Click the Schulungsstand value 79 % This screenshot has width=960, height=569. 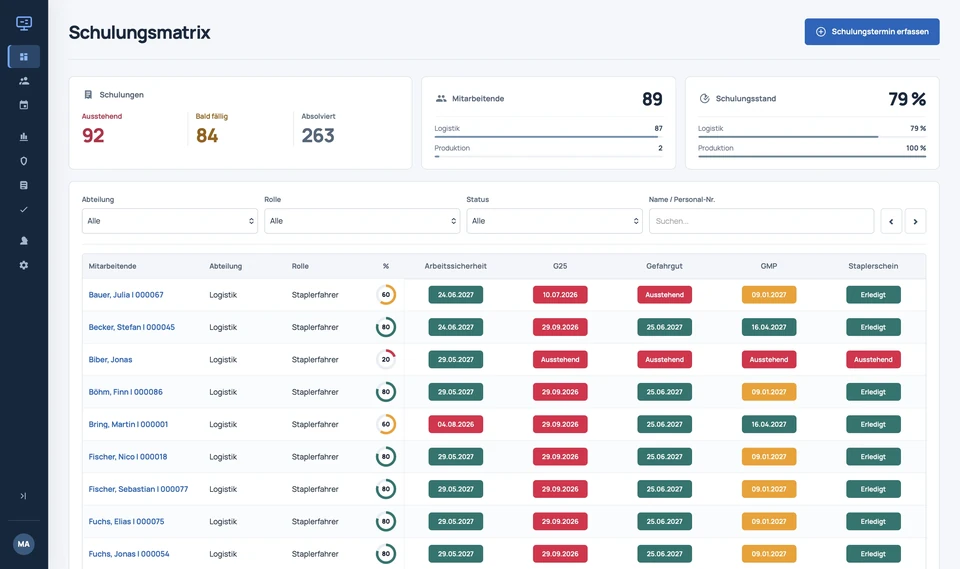(907, 99)
